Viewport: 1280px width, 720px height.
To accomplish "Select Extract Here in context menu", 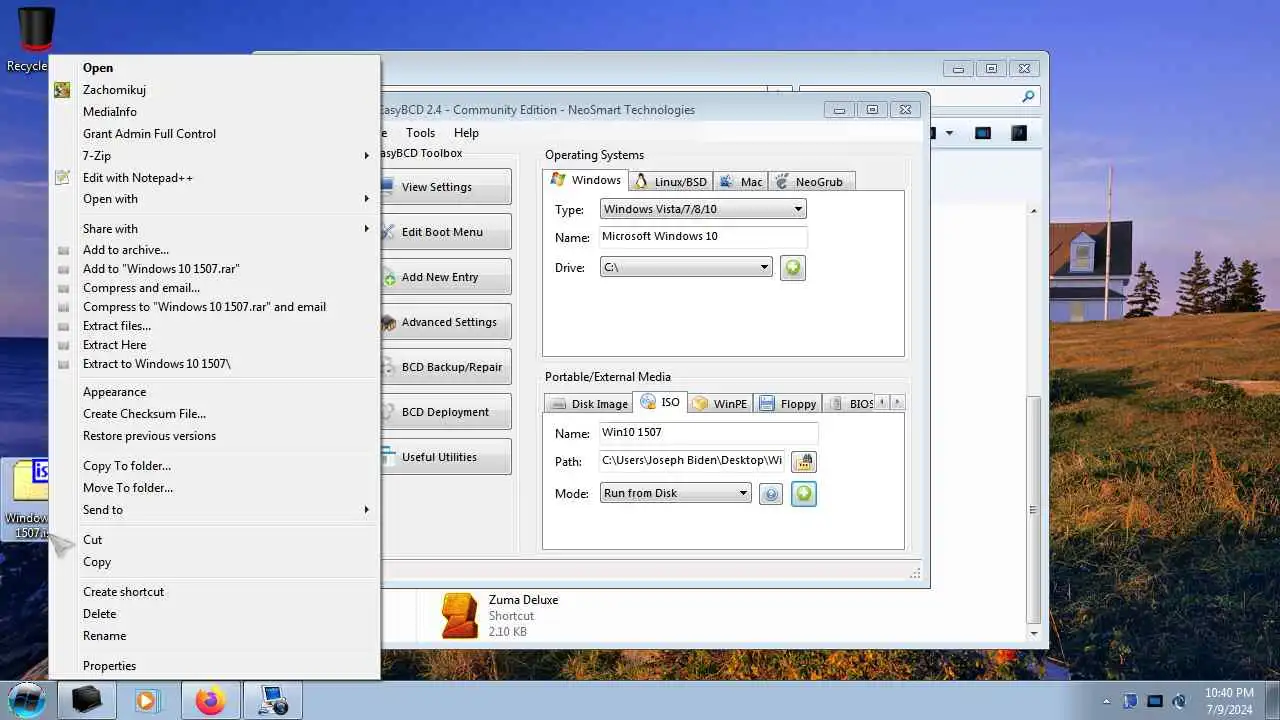I will [x=214, y=345].
